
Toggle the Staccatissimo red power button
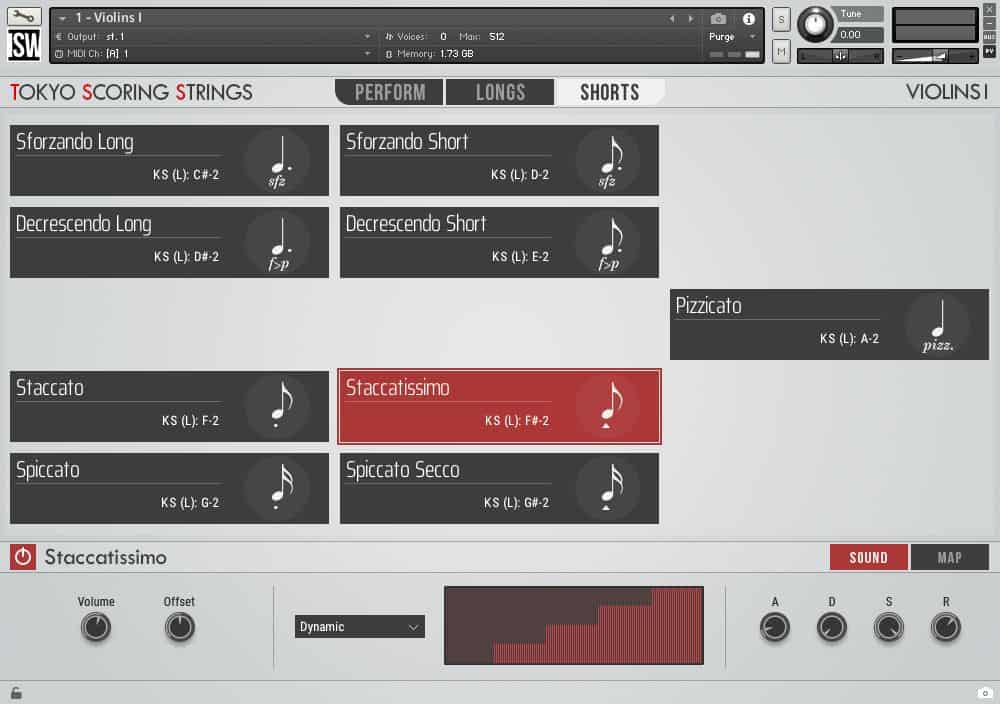23,557
